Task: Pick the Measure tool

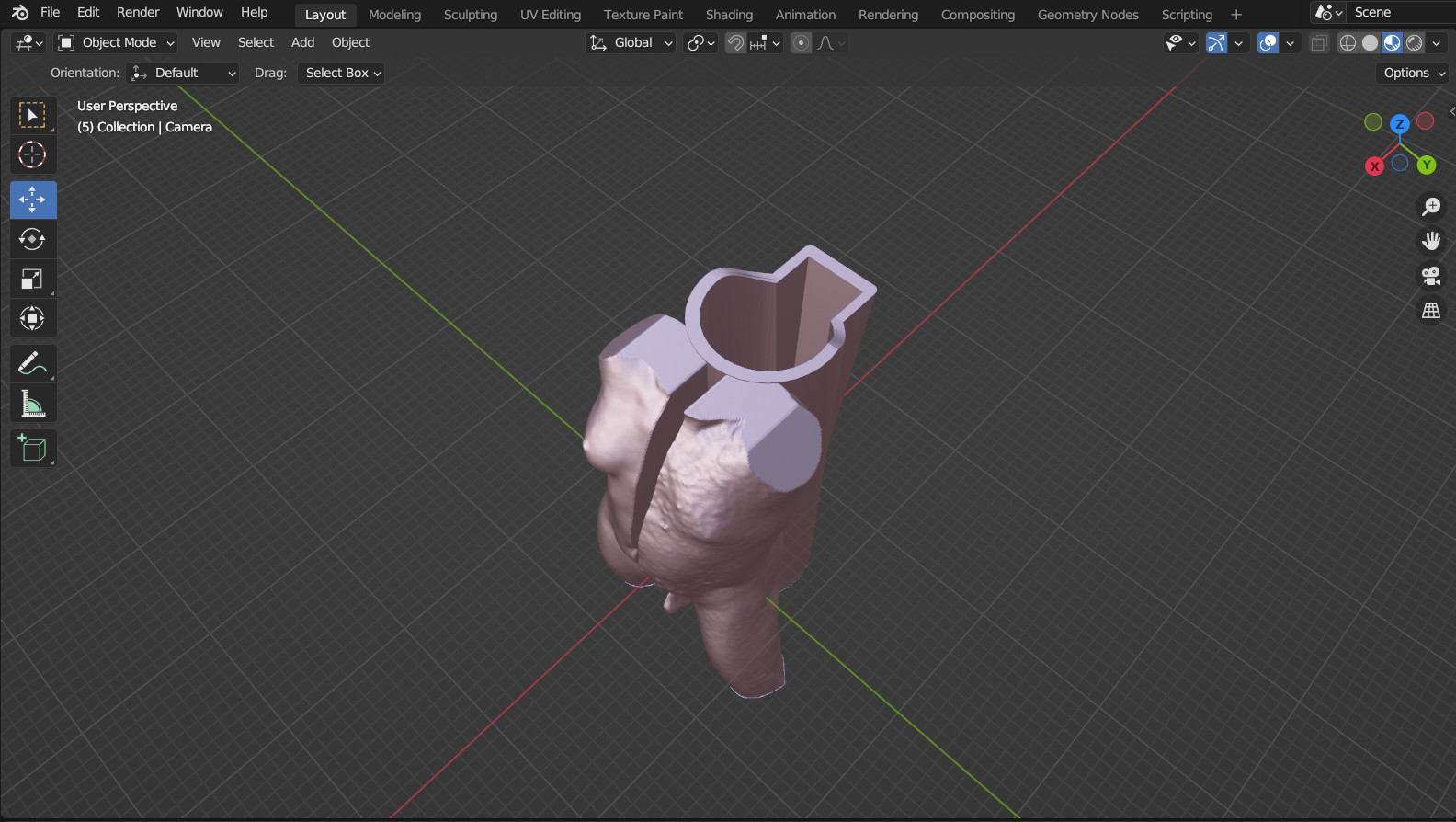Action: tap(32, 404)
